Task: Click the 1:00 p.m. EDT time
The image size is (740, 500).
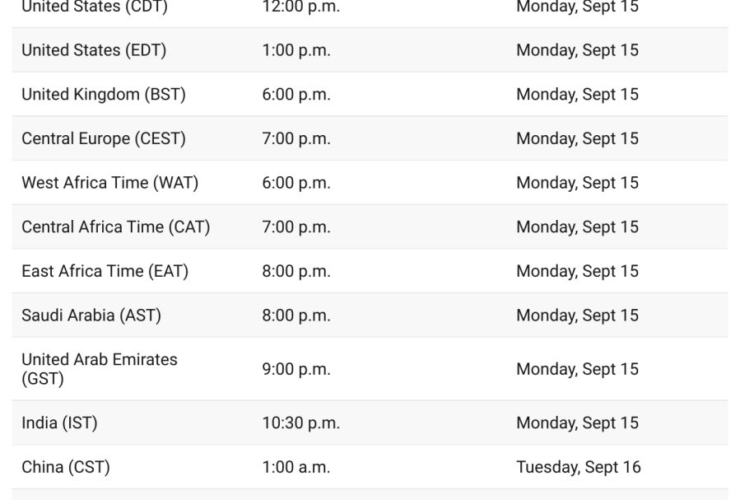Action: pos(296,50)
